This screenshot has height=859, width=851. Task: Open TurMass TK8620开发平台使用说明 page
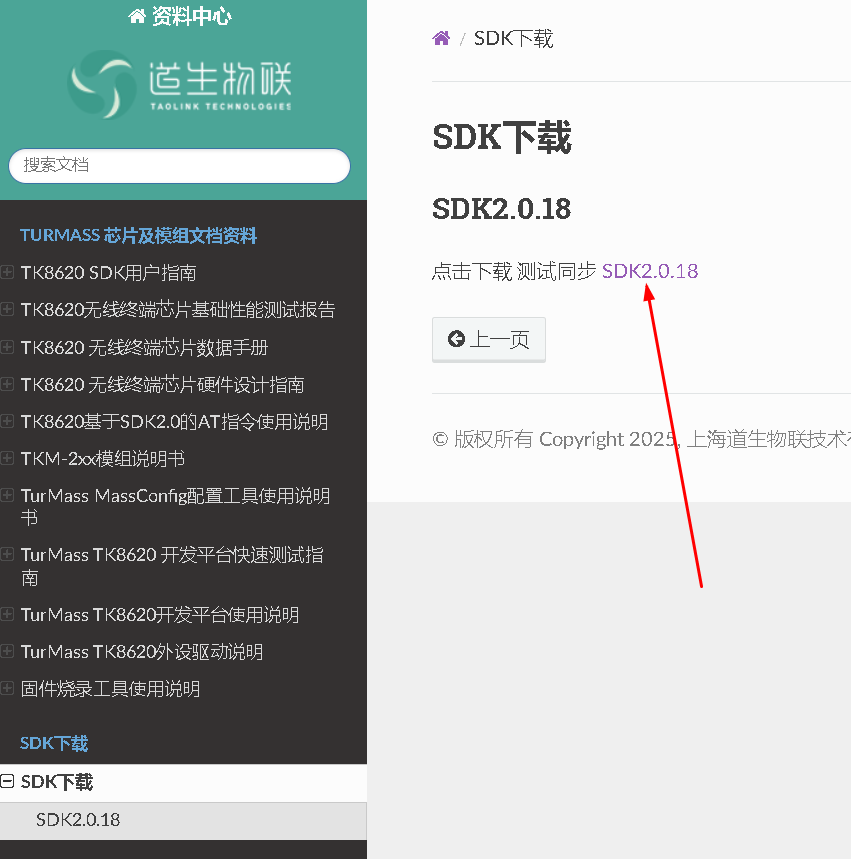(x=160, y=615)
